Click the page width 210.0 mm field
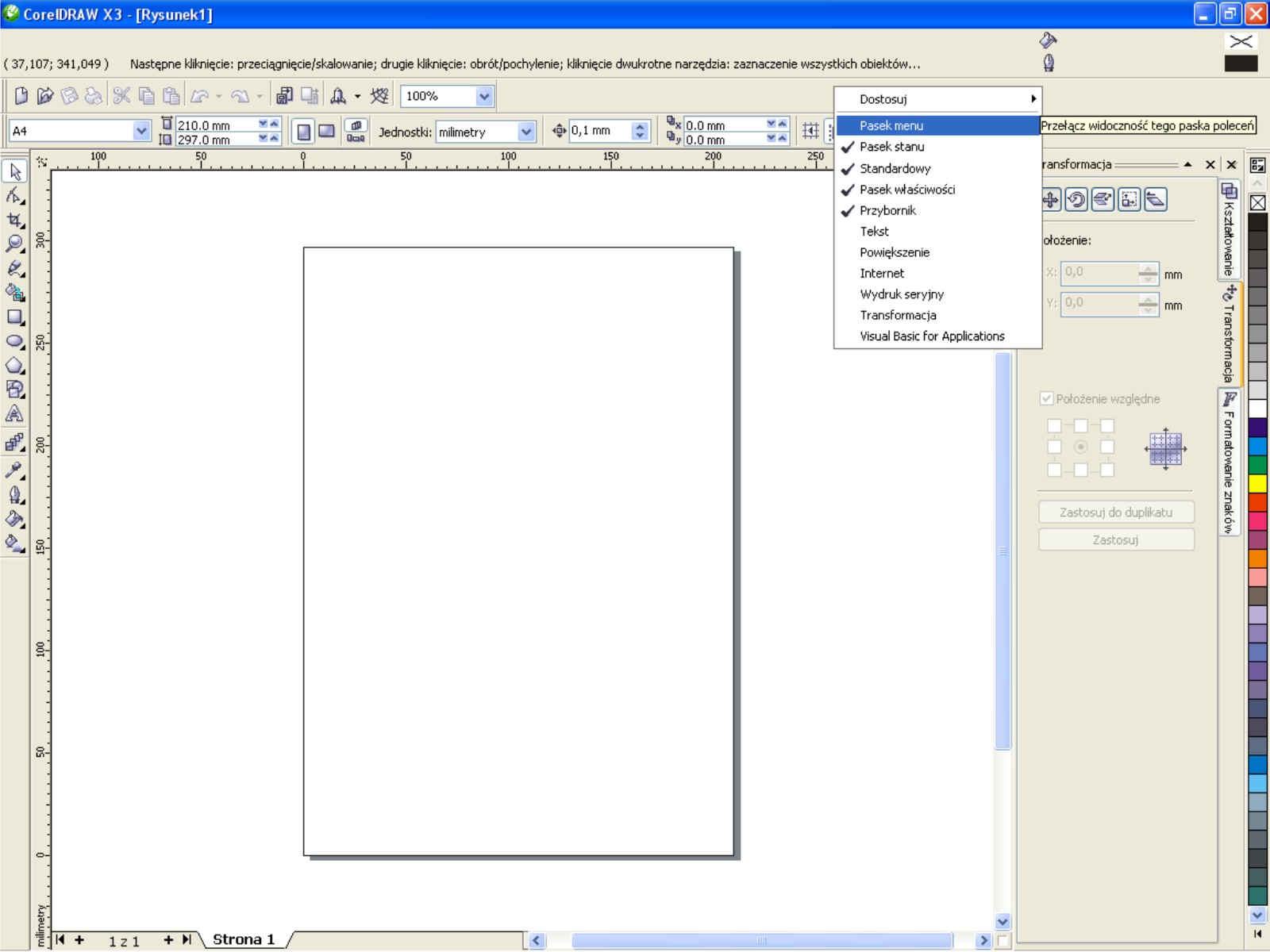Screen dimensions: 1270x952 click(214, 125)
